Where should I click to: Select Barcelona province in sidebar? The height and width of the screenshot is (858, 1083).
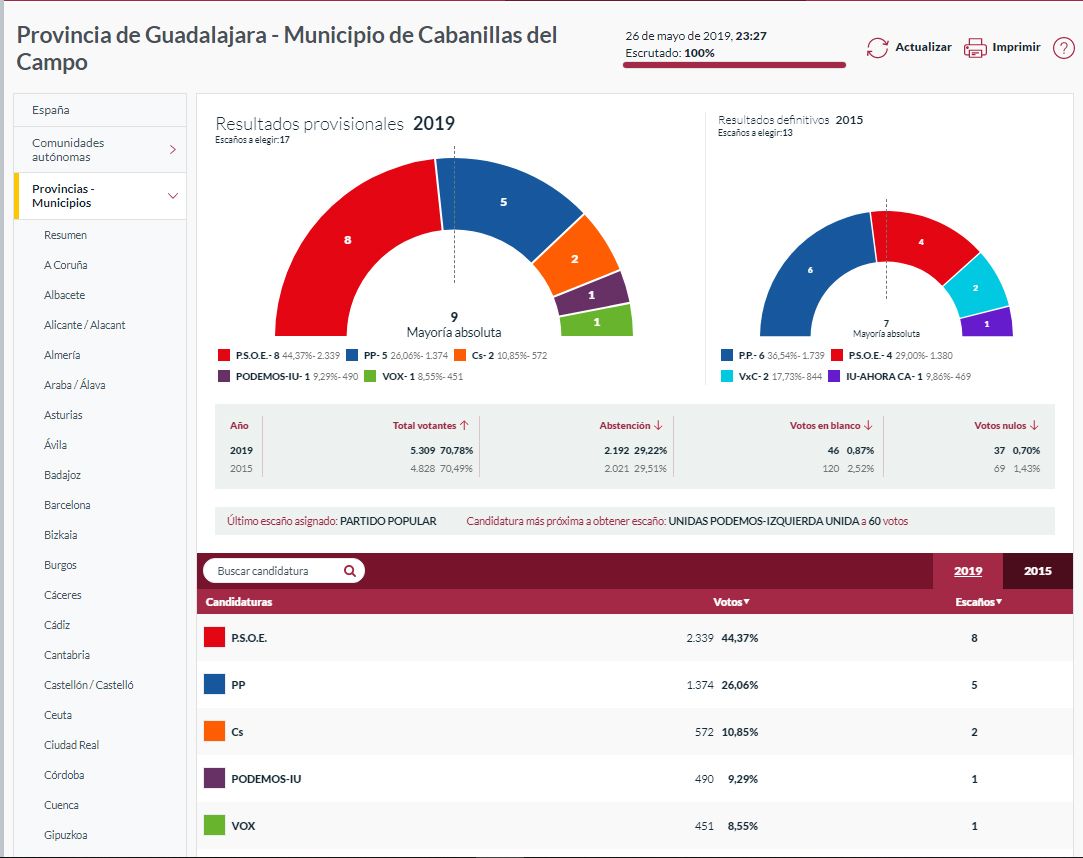[x=67, y=505]
